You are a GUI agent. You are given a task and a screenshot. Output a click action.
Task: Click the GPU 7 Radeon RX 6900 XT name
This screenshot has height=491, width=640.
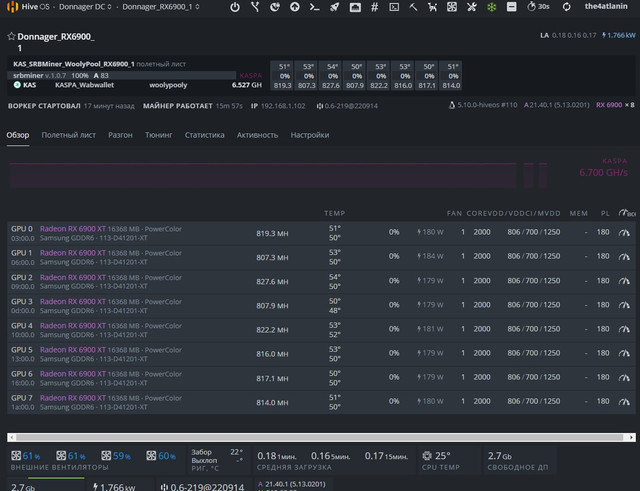(73, 398)
